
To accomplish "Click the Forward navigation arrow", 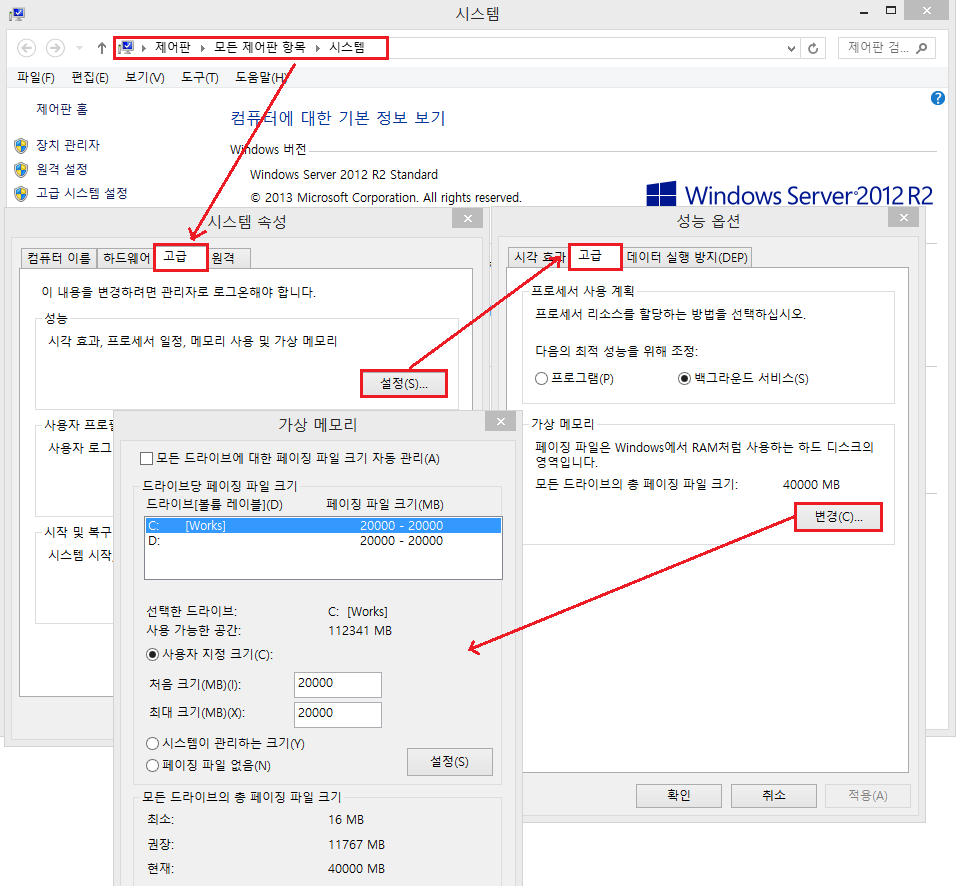I will [x=56, y=48].
